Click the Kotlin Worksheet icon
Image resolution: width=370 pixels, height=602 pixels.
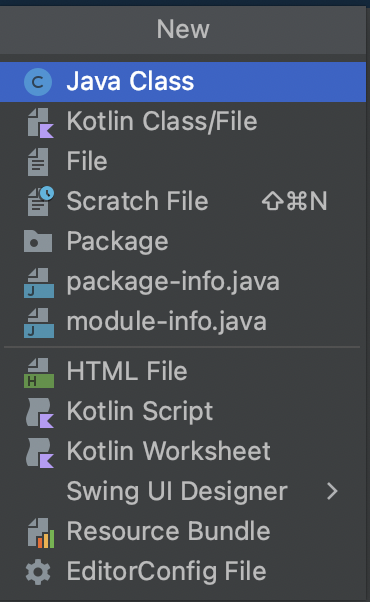40,453
